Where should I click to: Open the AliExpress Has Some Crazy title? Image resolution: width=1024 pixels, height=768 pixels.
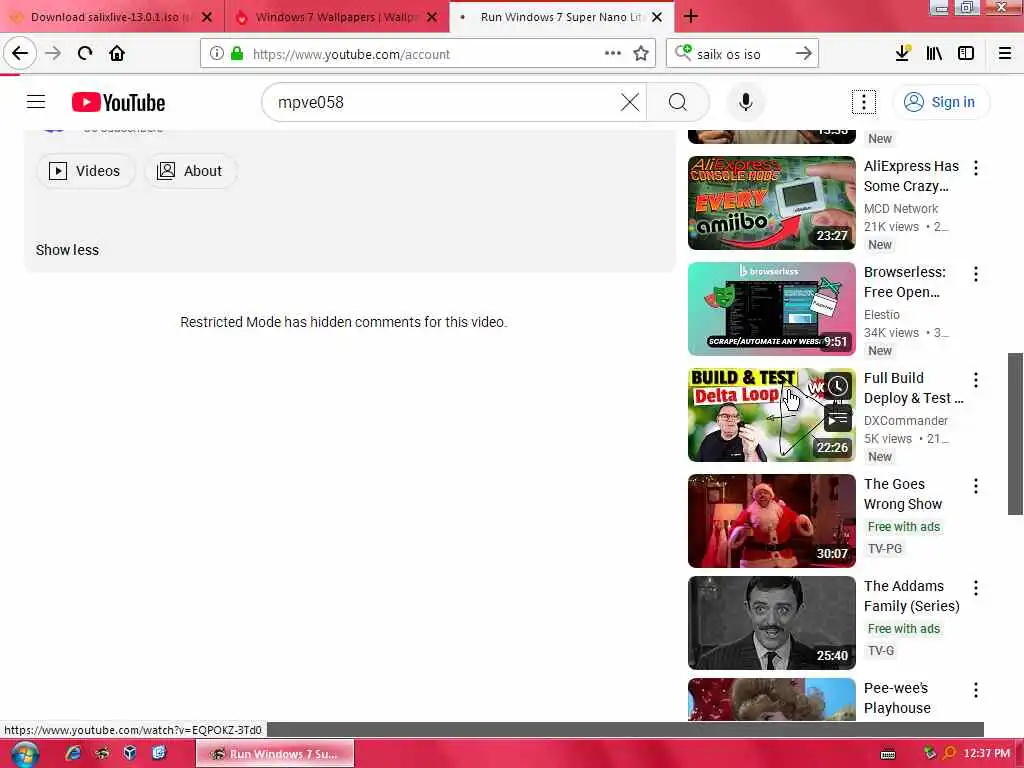911,176
